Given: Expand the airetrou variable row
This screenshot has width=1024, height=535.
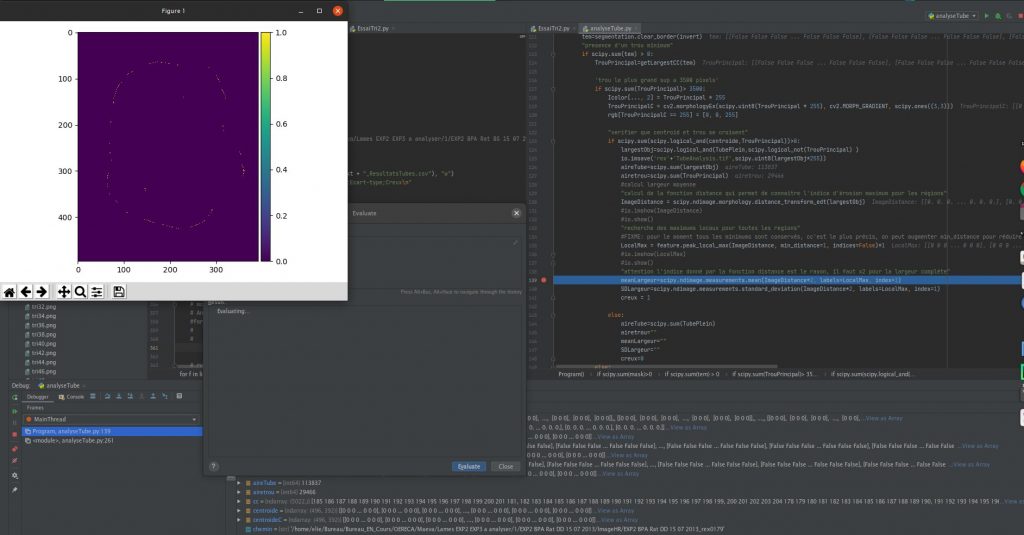Looking at the screenshot, I should 239,492.
